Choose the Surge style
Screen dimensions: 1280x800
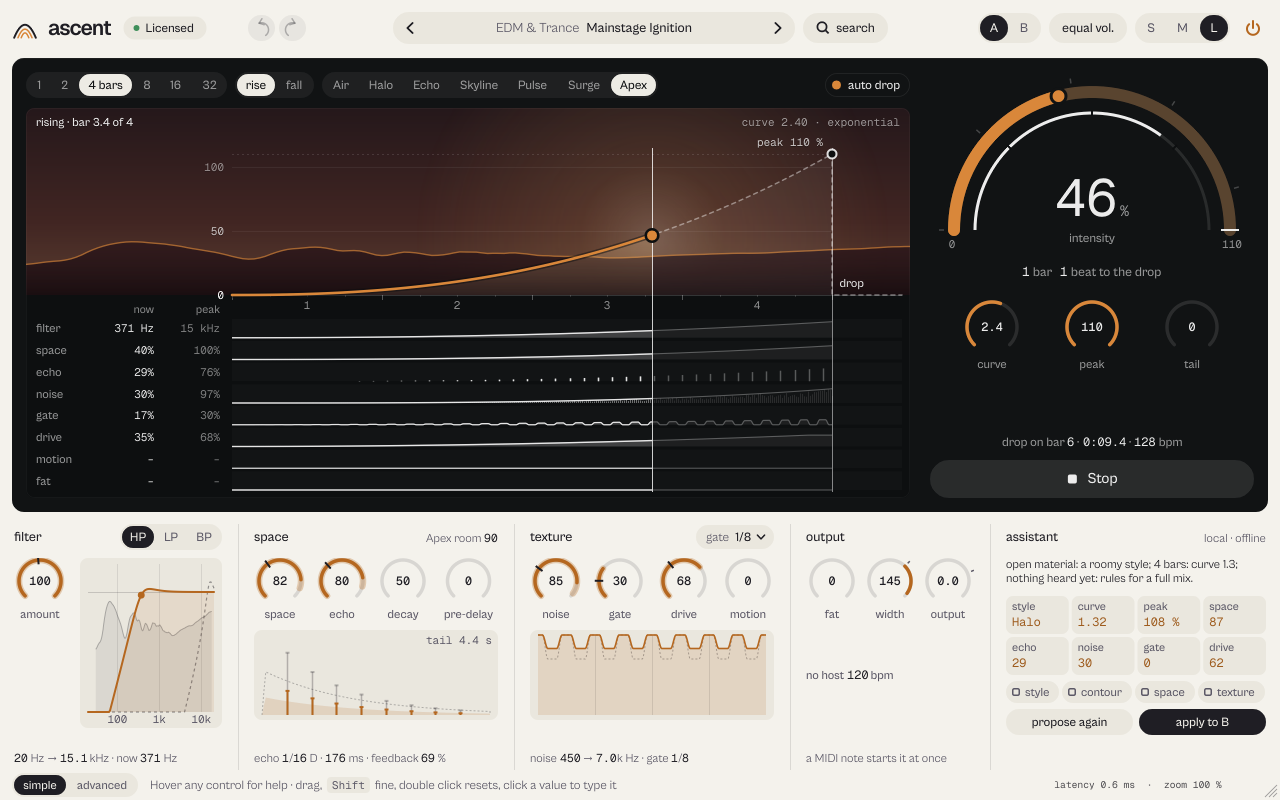(x=584, y=85)
